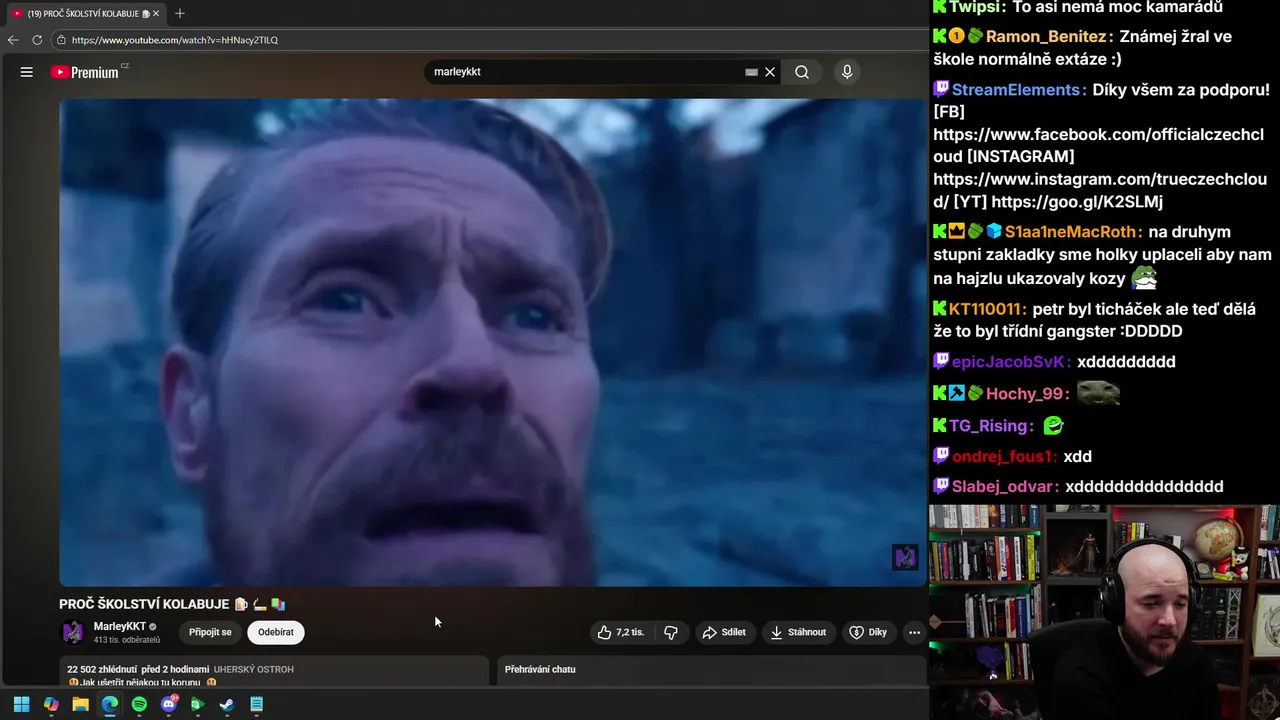The height and width of the screenshot is (720, 1280).
Task: Open the Windows Start menu
Action: click(21, 704)
